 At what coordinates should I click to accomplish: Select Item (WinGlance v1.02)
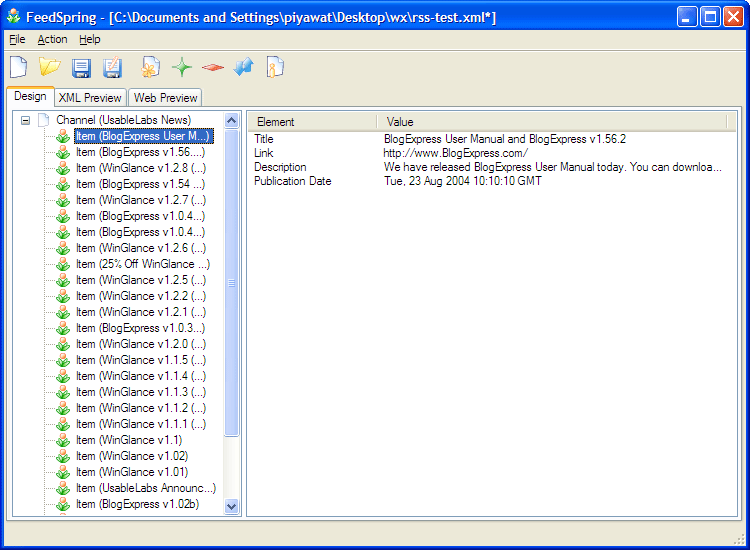tap(132, 456)
